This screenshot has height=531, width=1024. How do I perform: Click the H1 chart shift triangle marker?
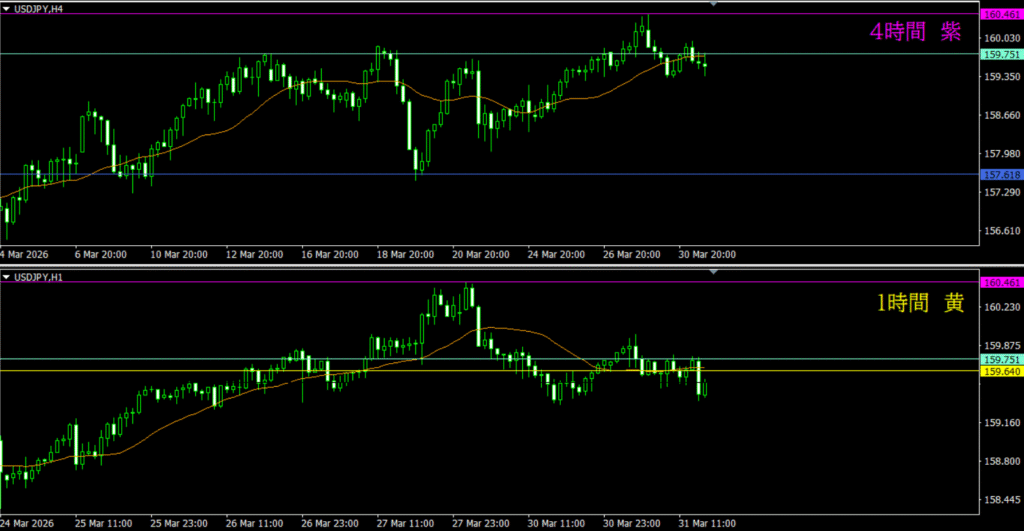pos(713,271)
